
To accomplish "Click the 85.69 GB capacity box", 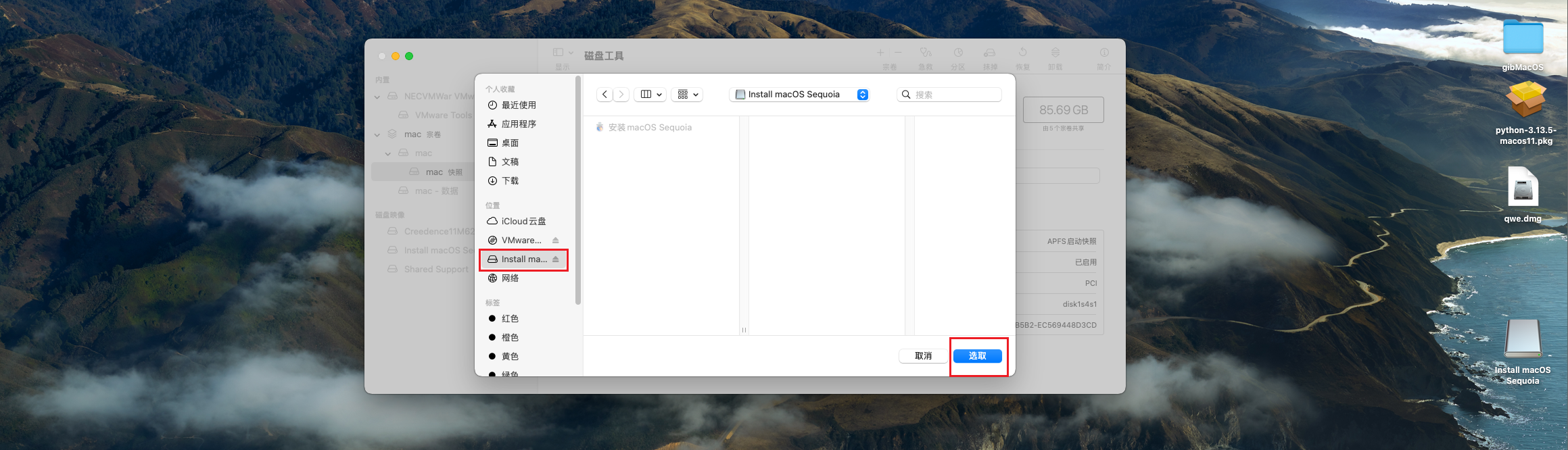I will pyautogui.click(x=1063, y=109).
